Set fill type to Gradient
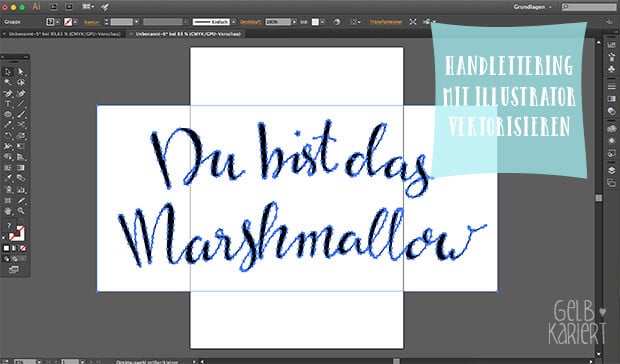The width and height of the screenshot is (620, 364). pos(15,248)
